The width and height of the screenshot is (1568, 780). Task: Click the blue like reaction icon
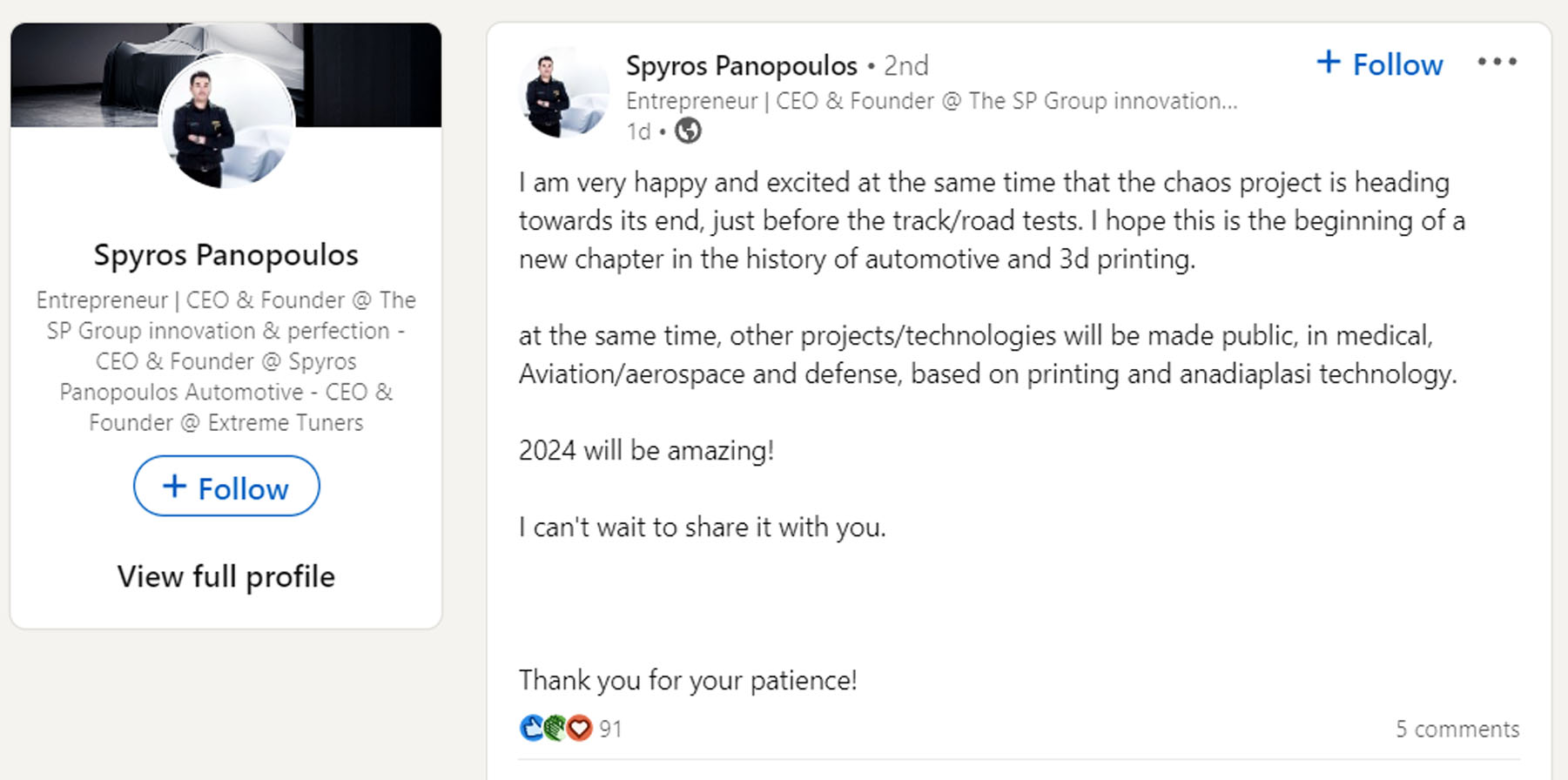point(531,728)
